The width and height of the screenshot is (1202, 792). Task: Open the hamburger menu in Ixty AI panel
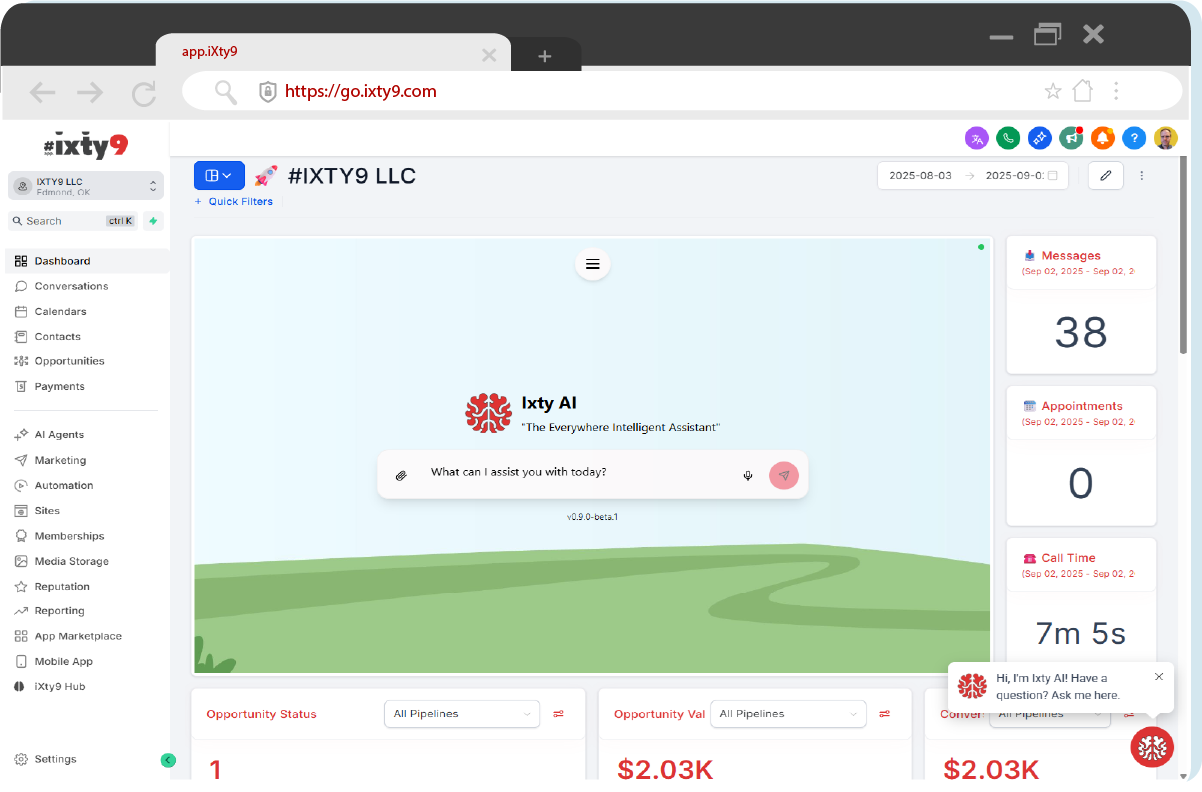point(592,264)
